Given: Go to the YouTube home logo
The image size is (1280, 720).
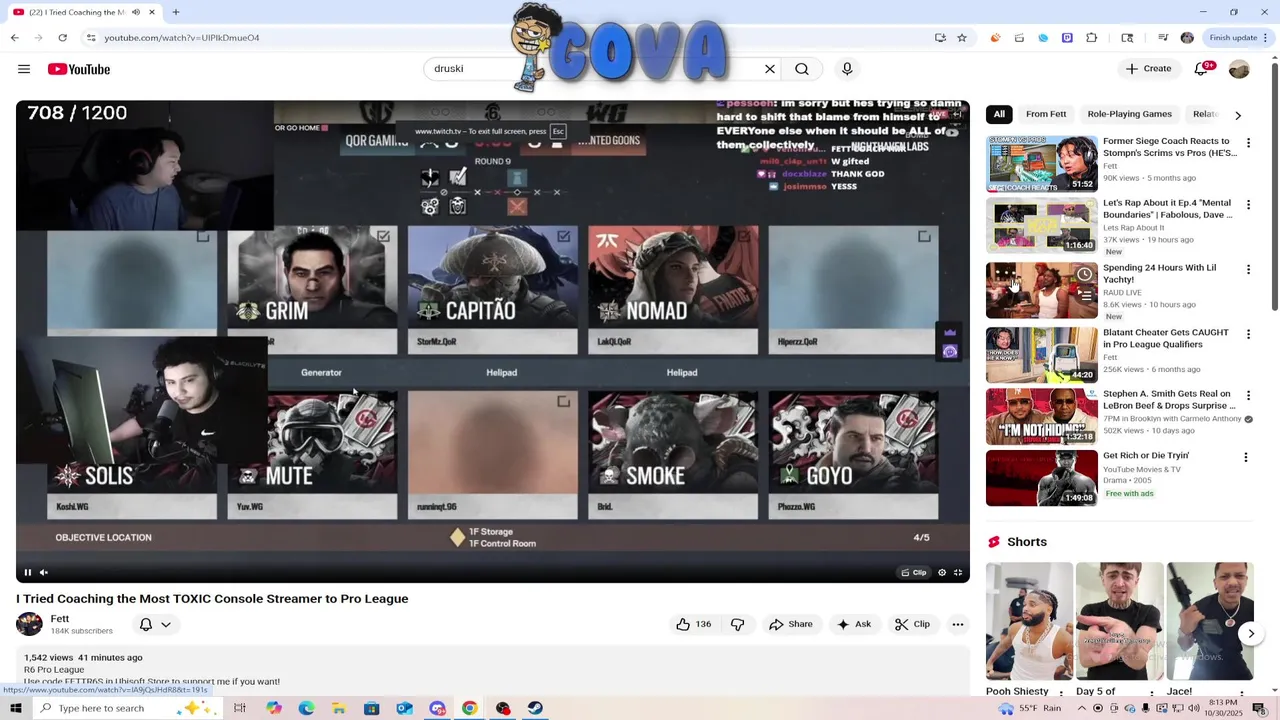Looking at the screenshot, I should point(78,69).
